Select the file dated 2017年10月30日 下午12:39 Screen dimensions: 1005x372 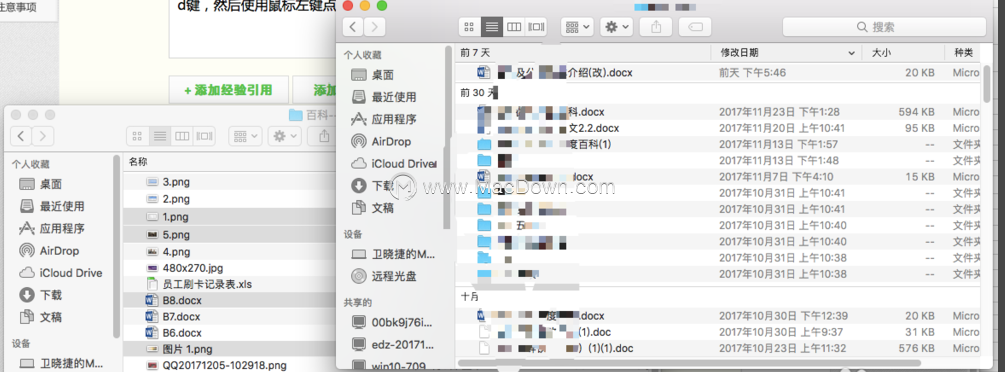pyautogui.click(x=718, y=316)
